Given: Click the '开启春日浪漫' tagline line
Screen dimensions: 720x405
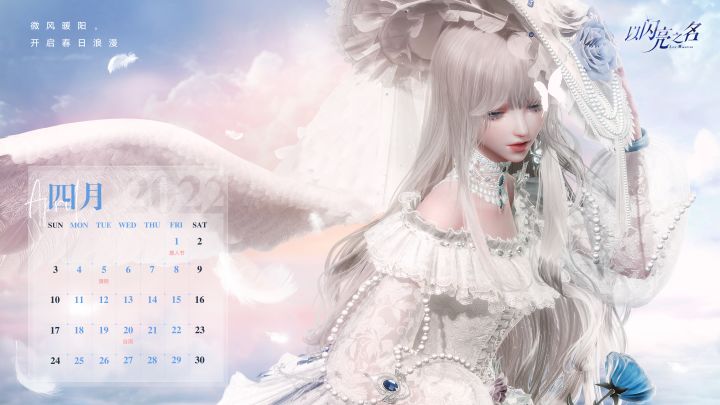Looking at the screenshot, I should (74, 43).
